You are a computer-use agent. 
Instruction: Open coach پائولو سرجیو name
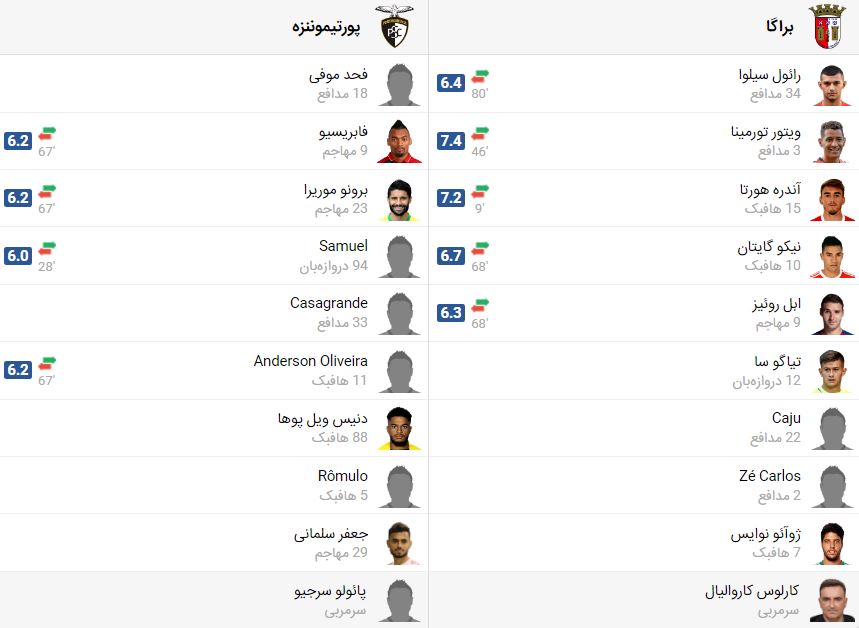point(330,591)
